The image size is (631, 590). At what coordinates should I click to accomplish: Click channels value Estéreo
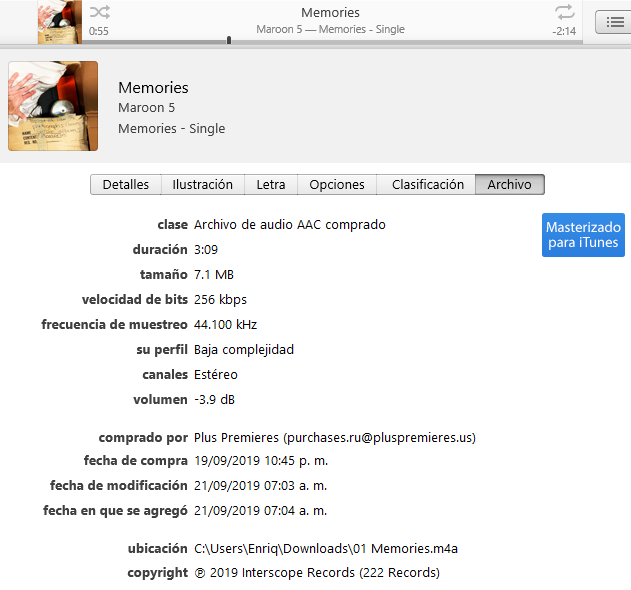tap(216, 374)
